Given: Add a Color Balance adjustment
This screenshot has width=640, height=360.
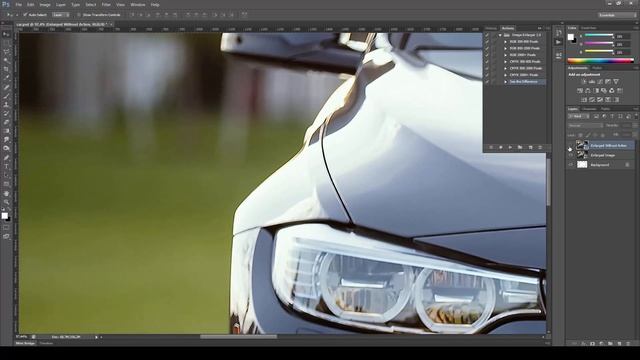Looking at the screenshot, I should pyautogui.click(x=588, y=91).
